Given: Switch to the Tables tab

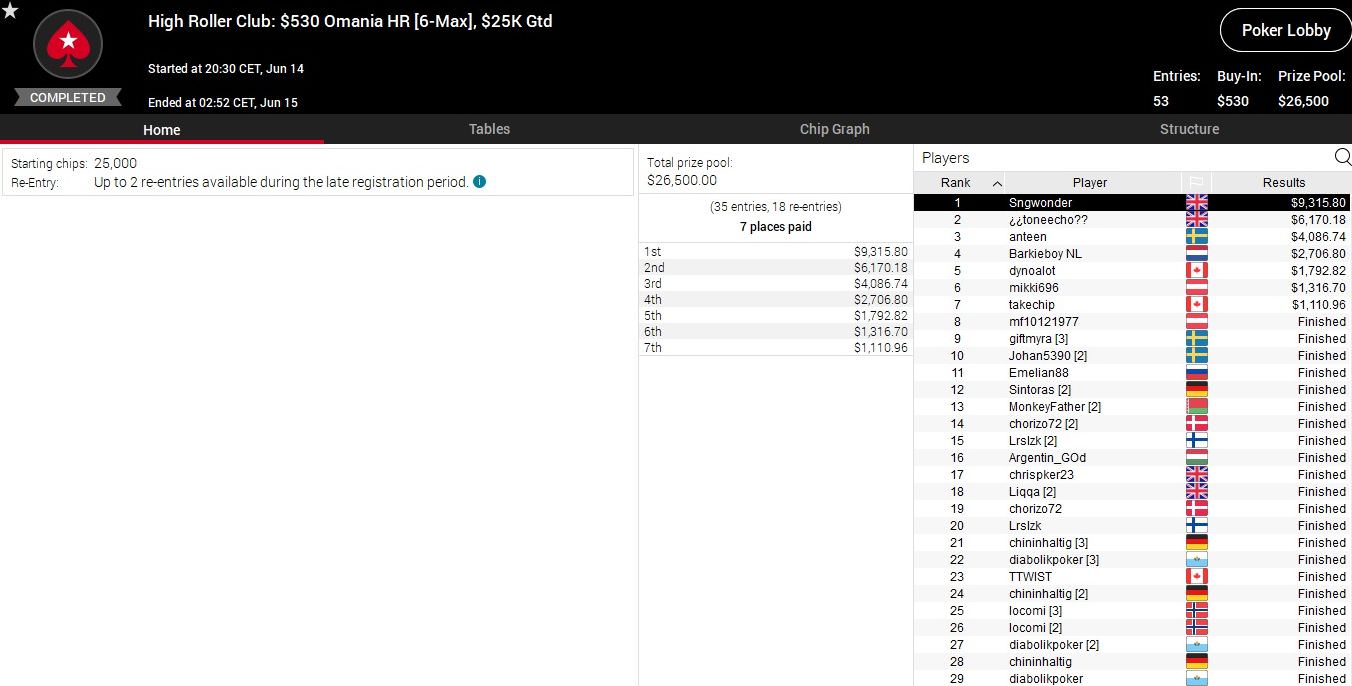Looking at the screenshot, I should [x=489, y=129].
